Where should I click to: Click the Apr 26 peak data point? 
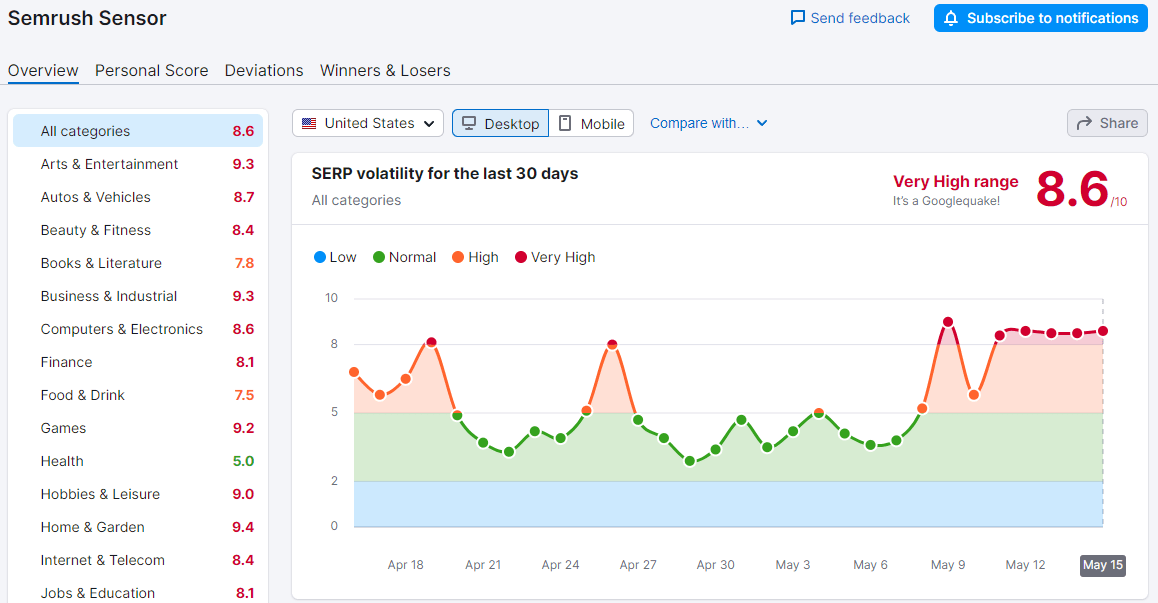pos(612,345)
